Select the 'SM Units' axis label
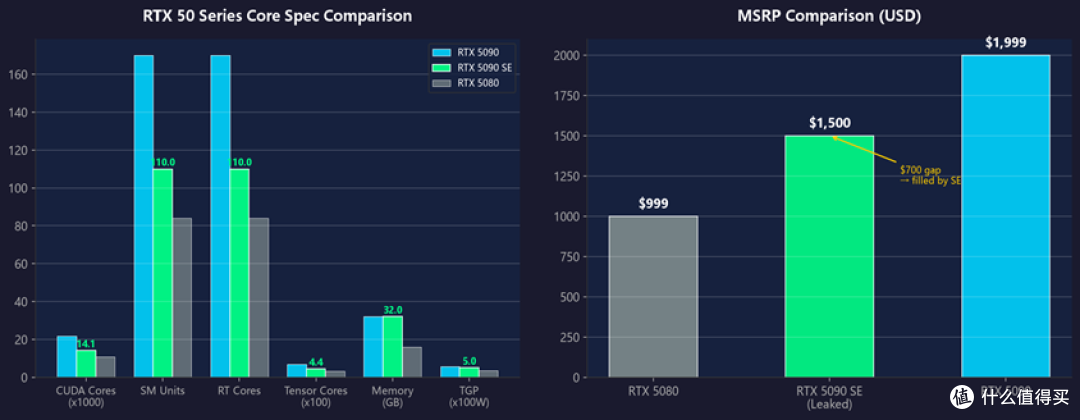The width and height of the screenshot is (1080, 420). (x=163, y=391)
